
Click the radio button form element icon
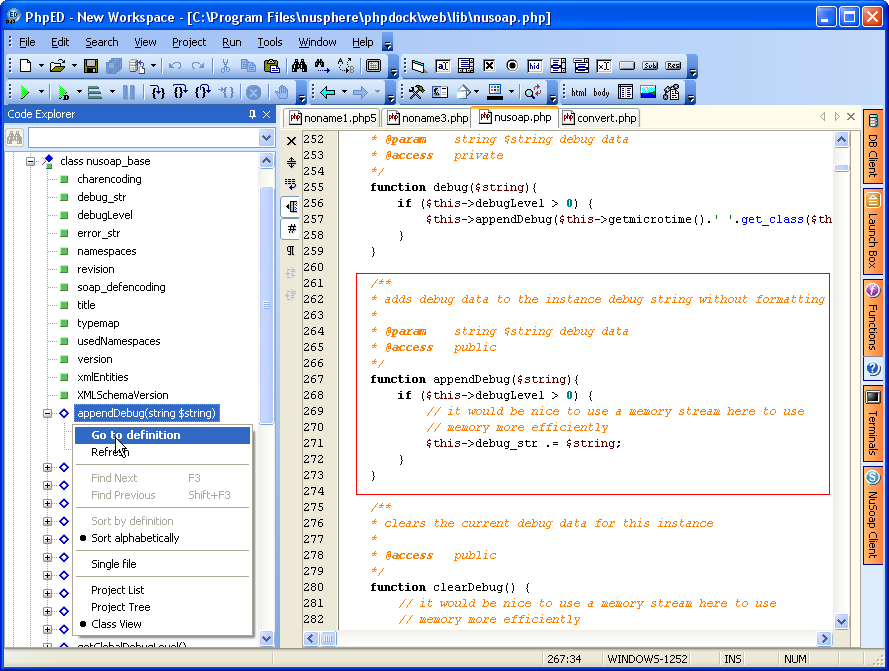click(512, 66)
